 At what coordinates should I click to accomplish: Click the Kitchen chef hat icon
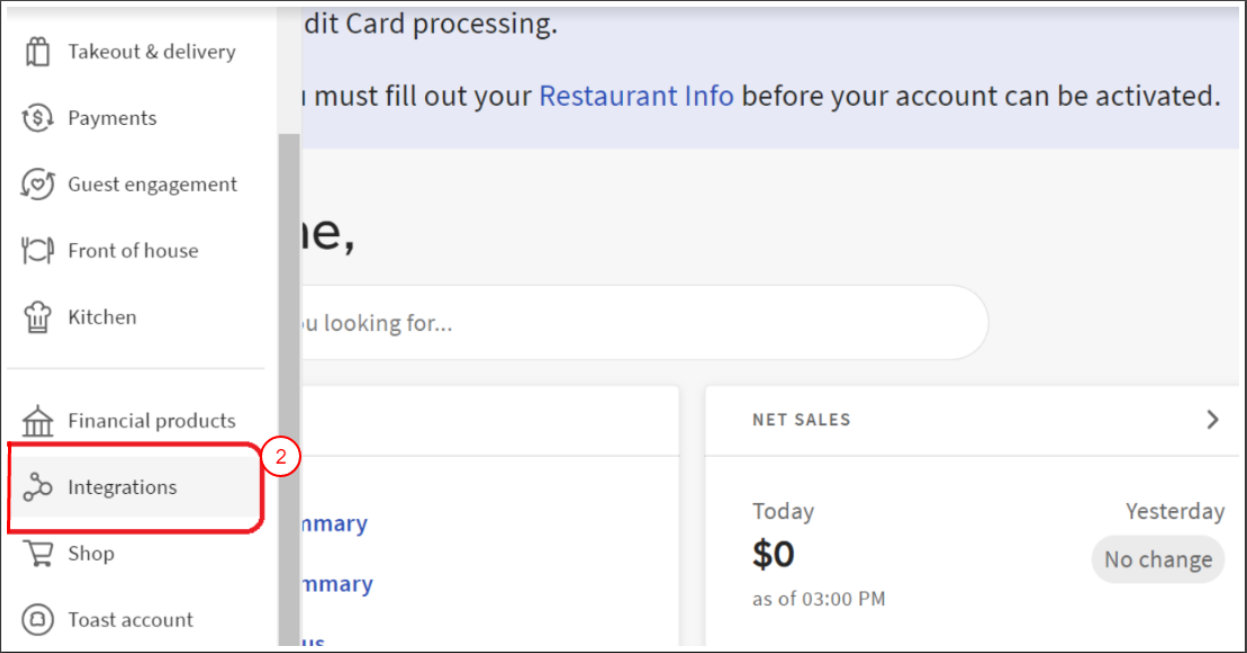click(37, 318)
